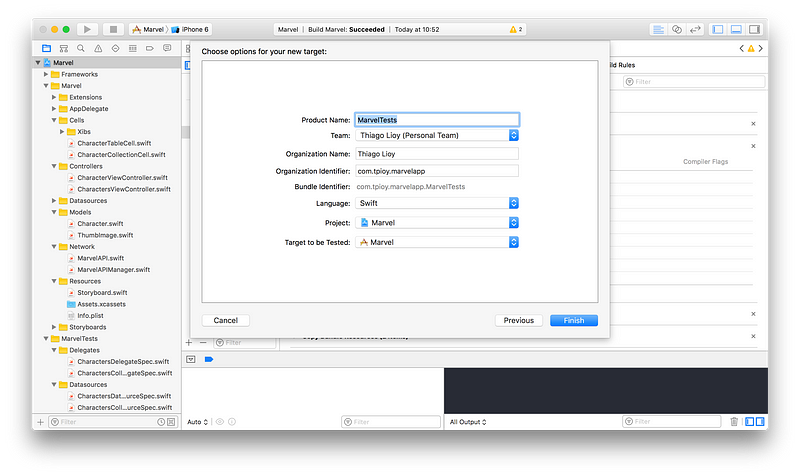Collapse the MarvelTests group
Image resolution: width=800 pixels, height=476 pixels.
pos(46,339)
